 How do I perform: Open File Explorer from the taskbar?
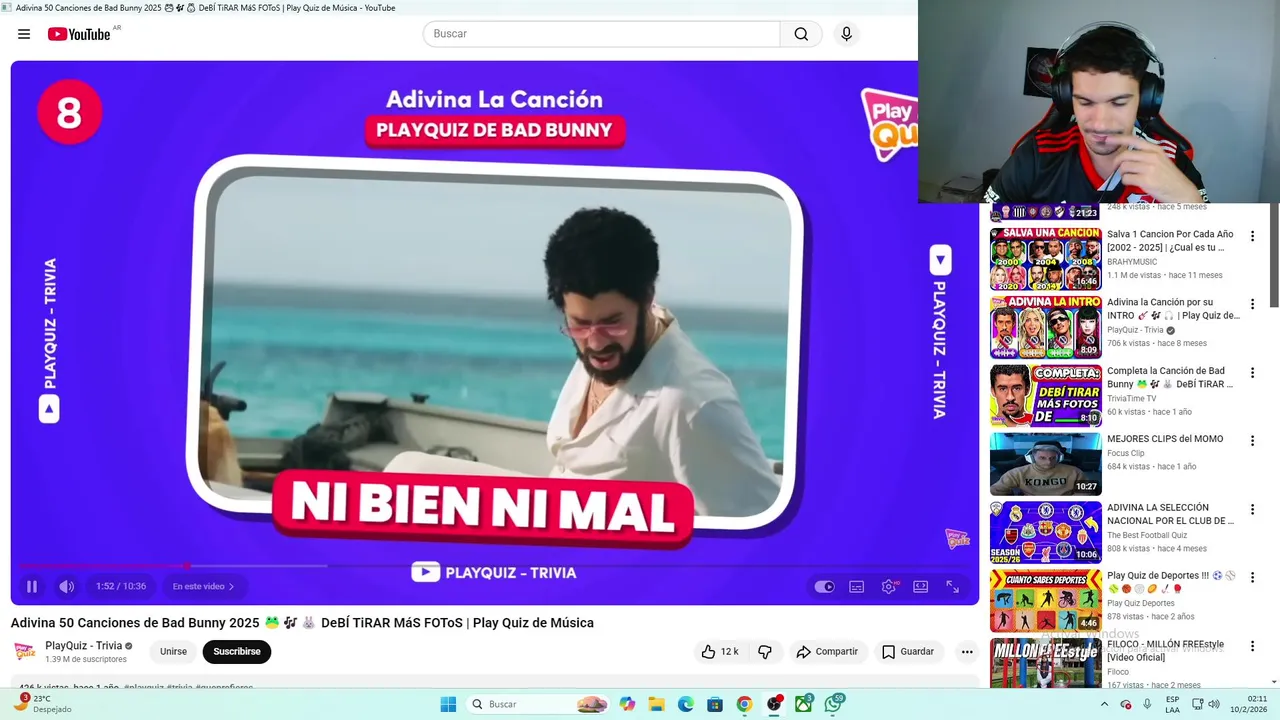(657, 704)
